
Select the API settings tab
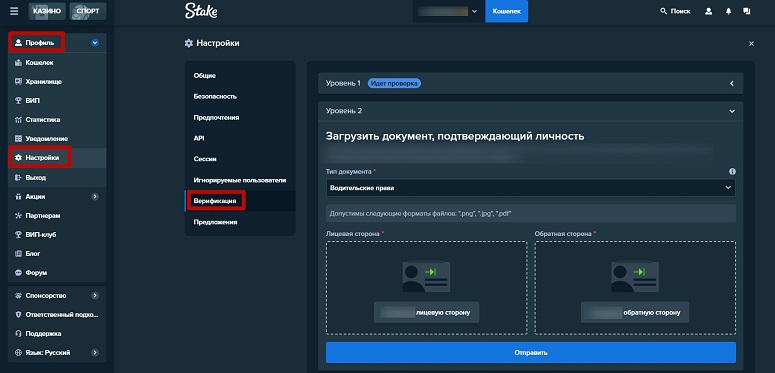[x=240, y=138]
